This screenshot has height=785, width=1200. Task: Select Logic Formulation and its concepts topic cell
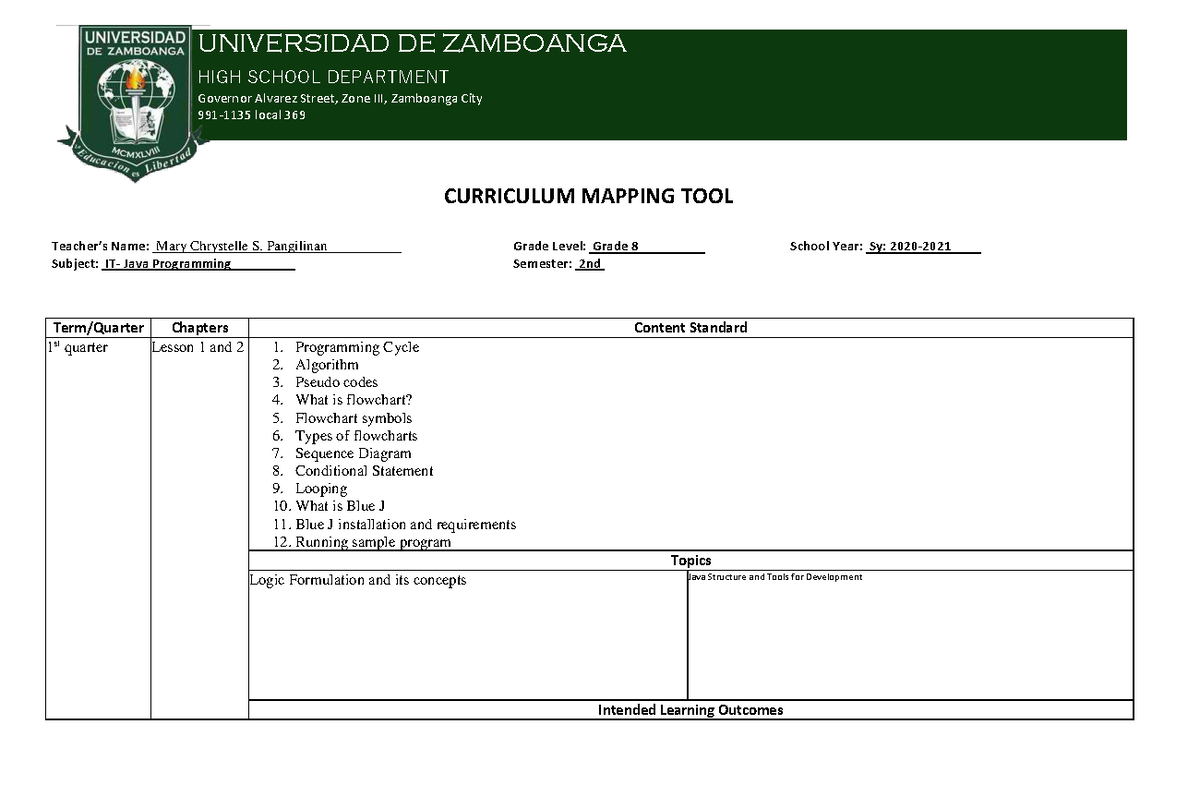coord(359,579)
